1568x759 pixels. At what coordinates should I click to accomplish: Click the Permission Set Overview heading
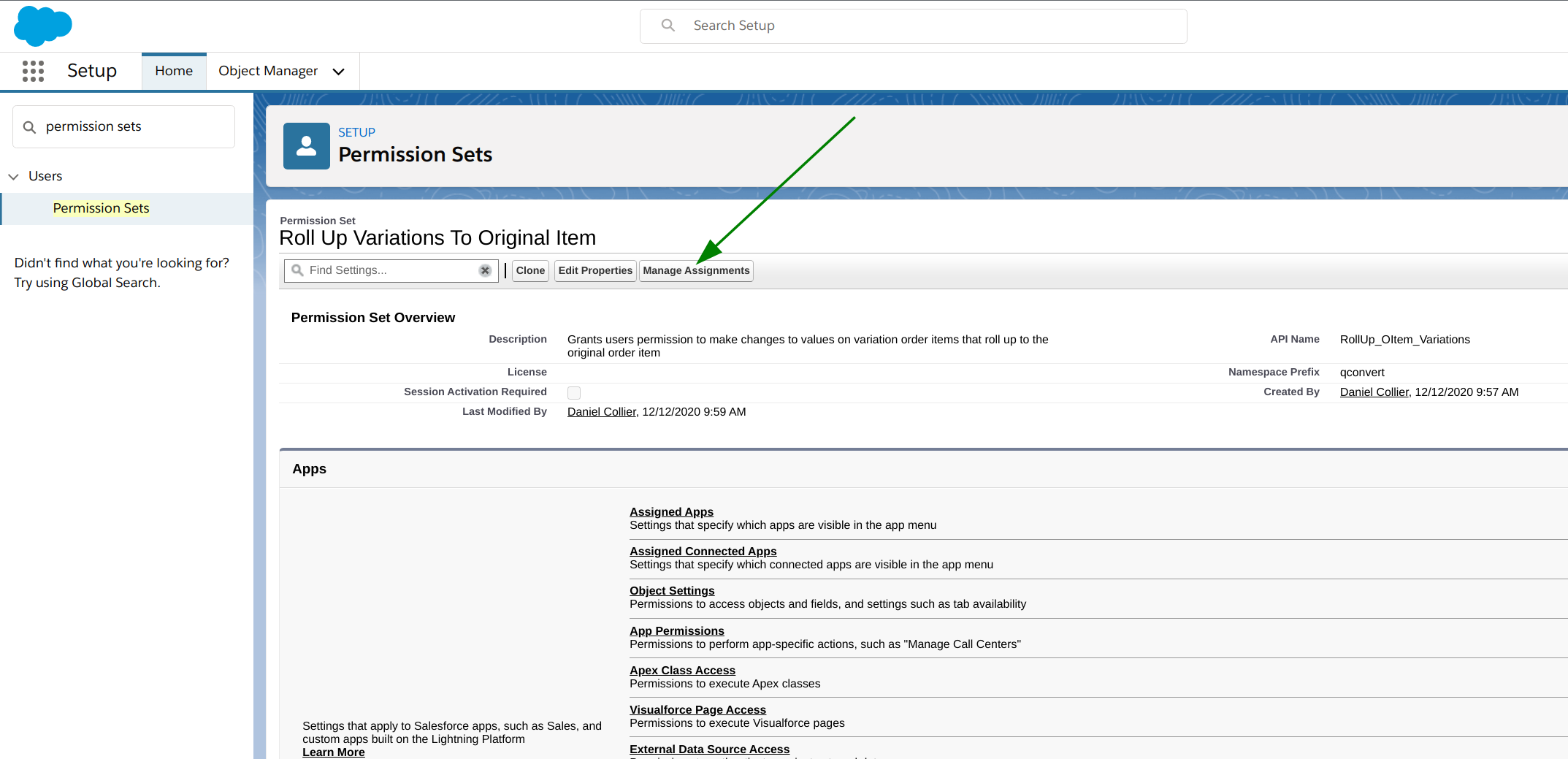(x=372, y=318)
